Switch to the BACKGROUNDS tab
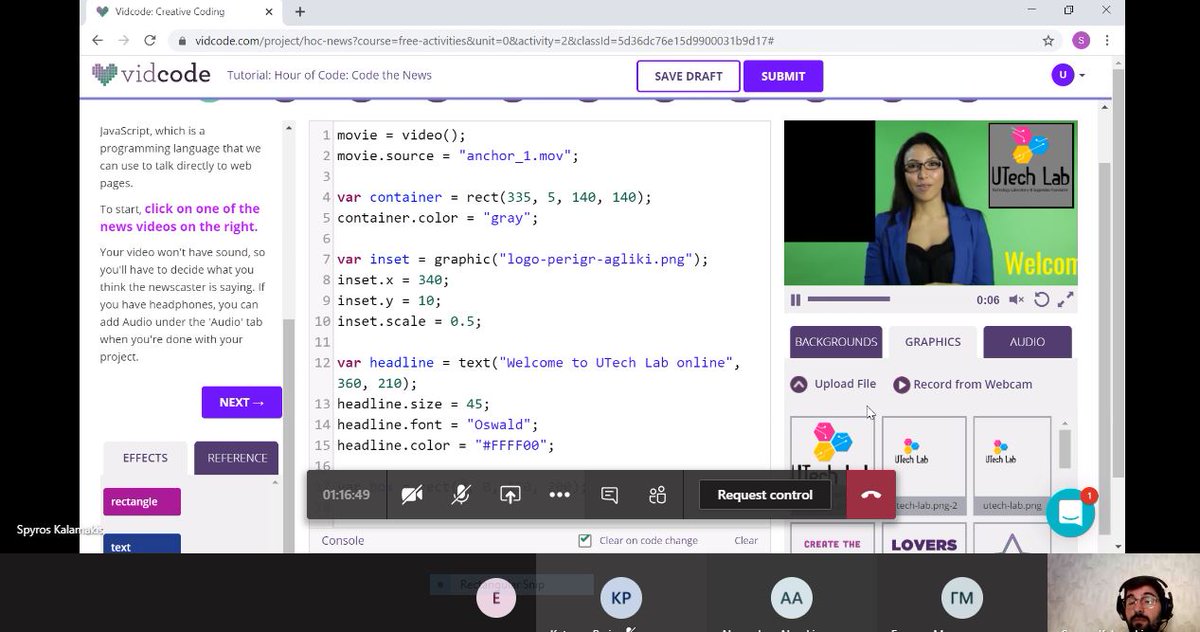Screen dimensions: 1200x632 (836, 342)
